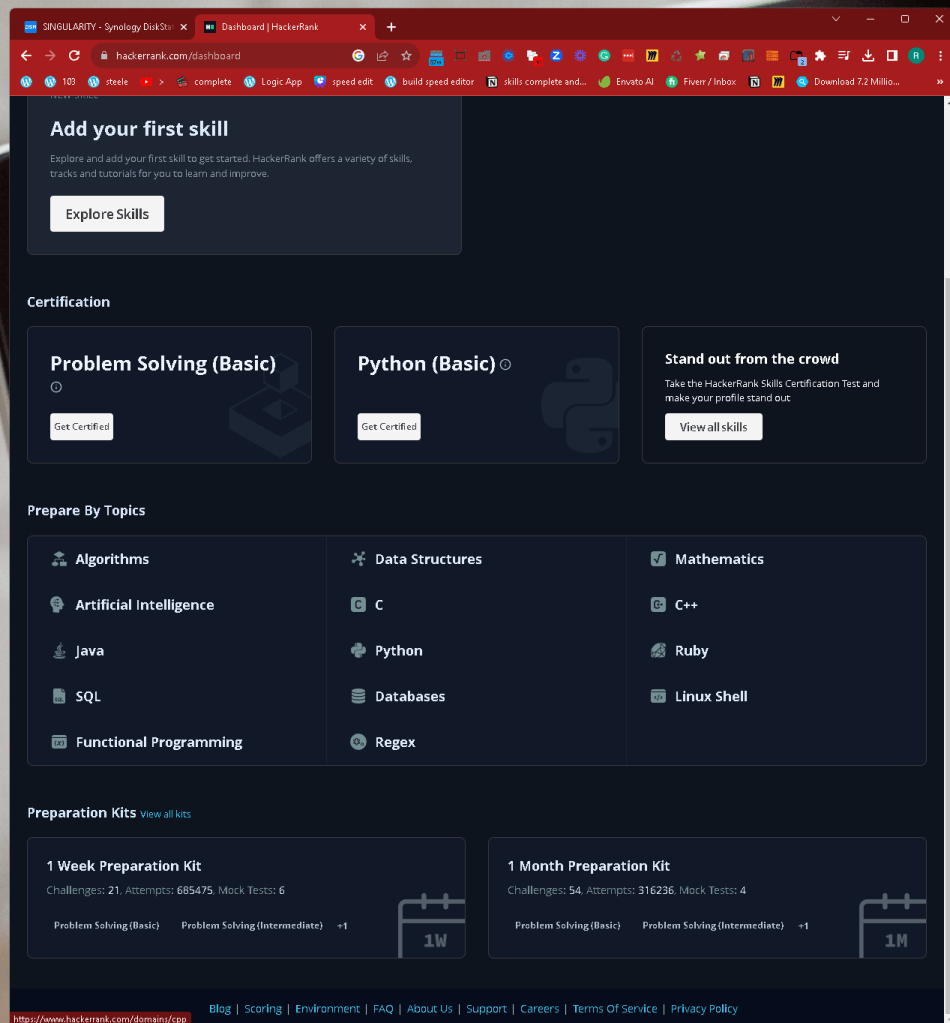This screenshot has width=950, height=1023.
Task: Open the Scoring footer link
Action: click(x=263, y=1009)
